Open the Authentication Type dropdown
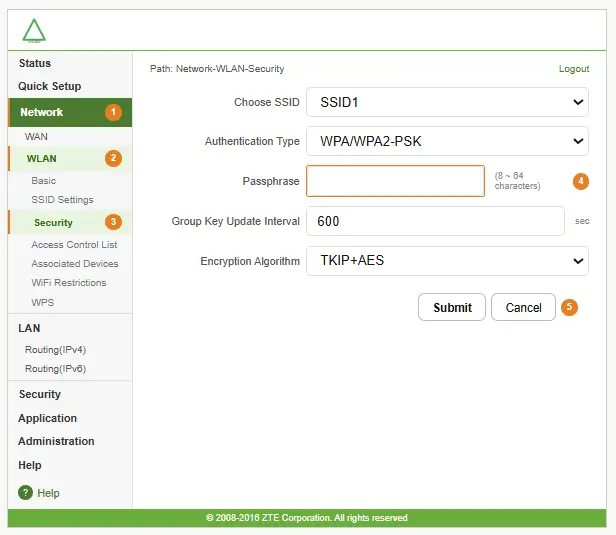 coord(447,141)
